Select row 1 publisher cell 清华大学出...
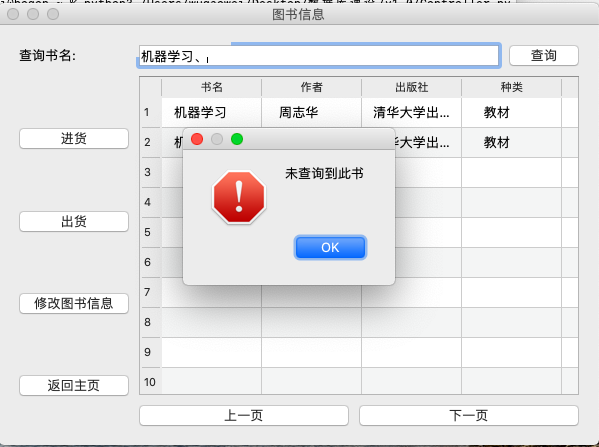The image size is (599, 447). (x=411, y=112)
